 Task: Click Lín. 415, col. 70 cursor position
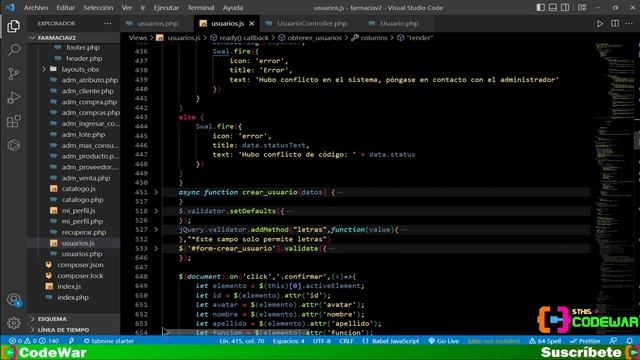click(242, 341)
